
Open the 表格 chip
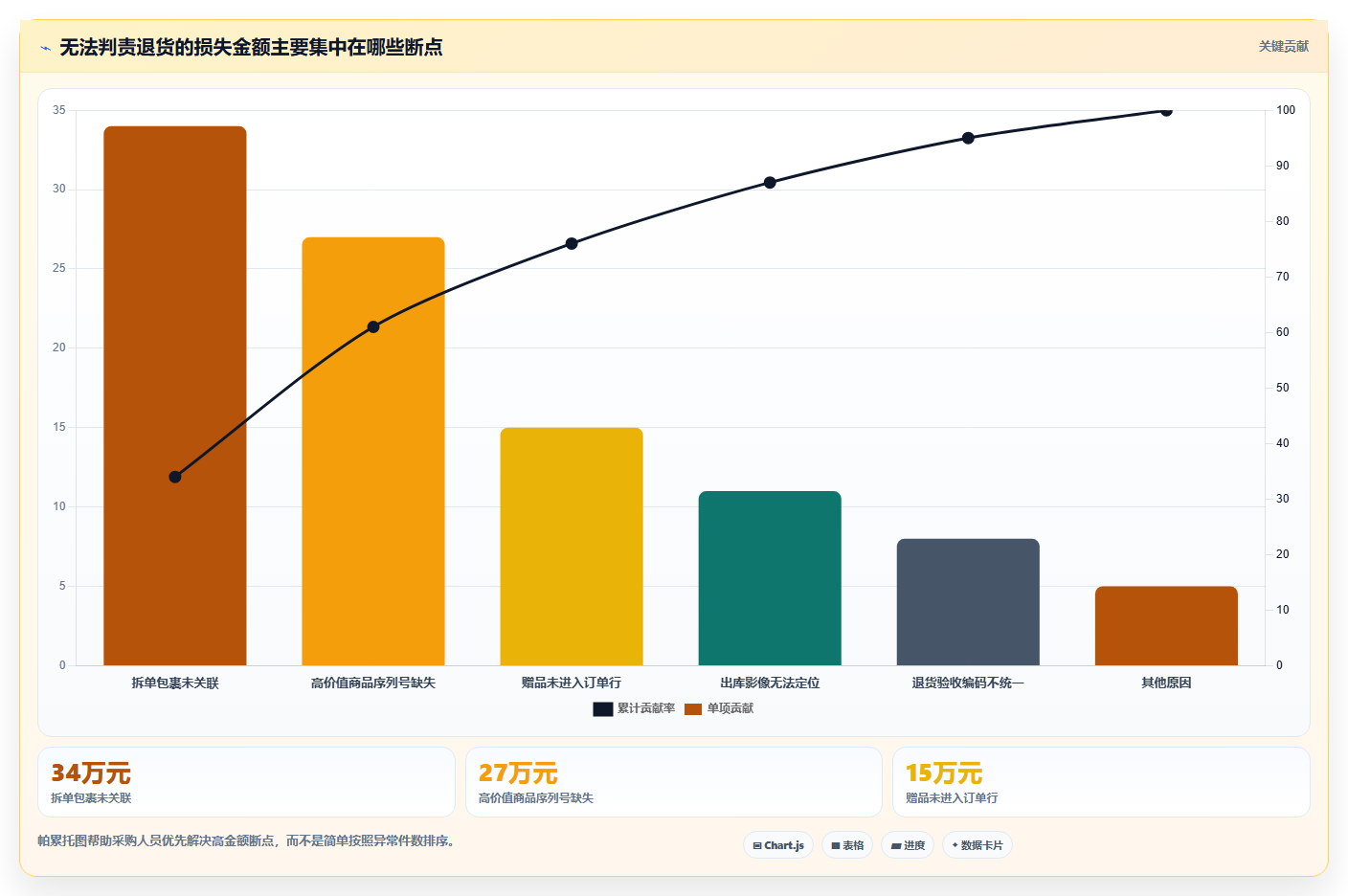pyautogui.click(x=847, y=845)
